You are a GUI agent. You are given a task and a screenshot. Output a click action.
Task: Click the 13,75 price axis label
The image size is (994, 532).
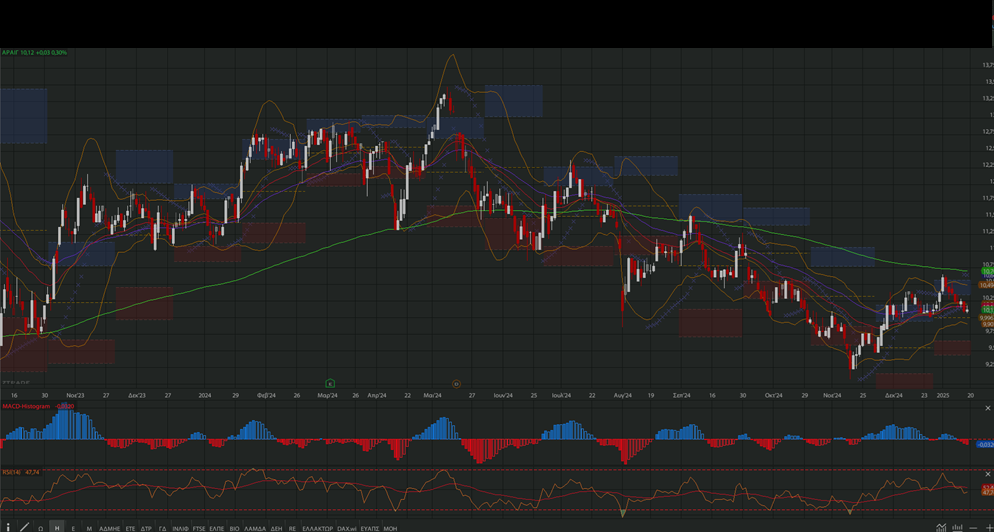[x=990, y=65]
